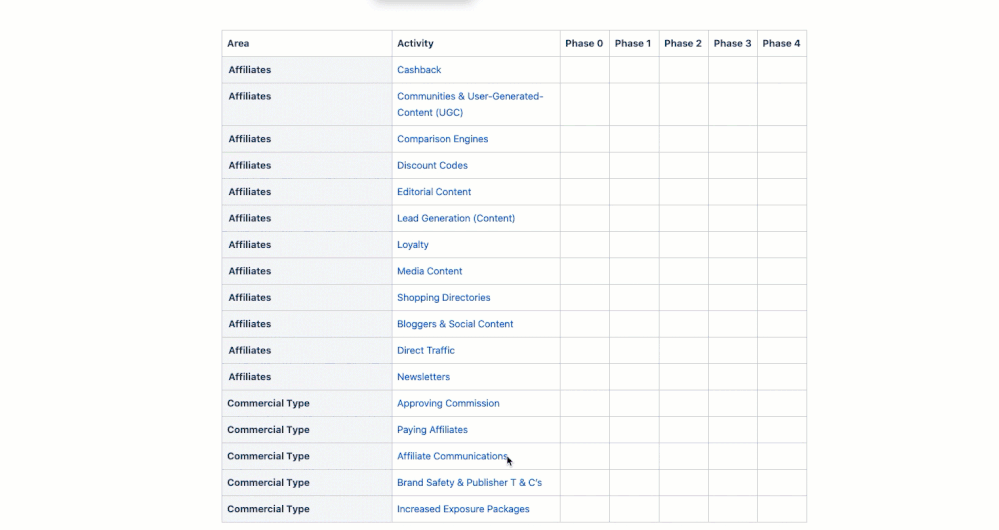Screen dimensions: 999x530
Task: Select Commercial Type cell in Approving Commission row
Action: click(306, 403)
